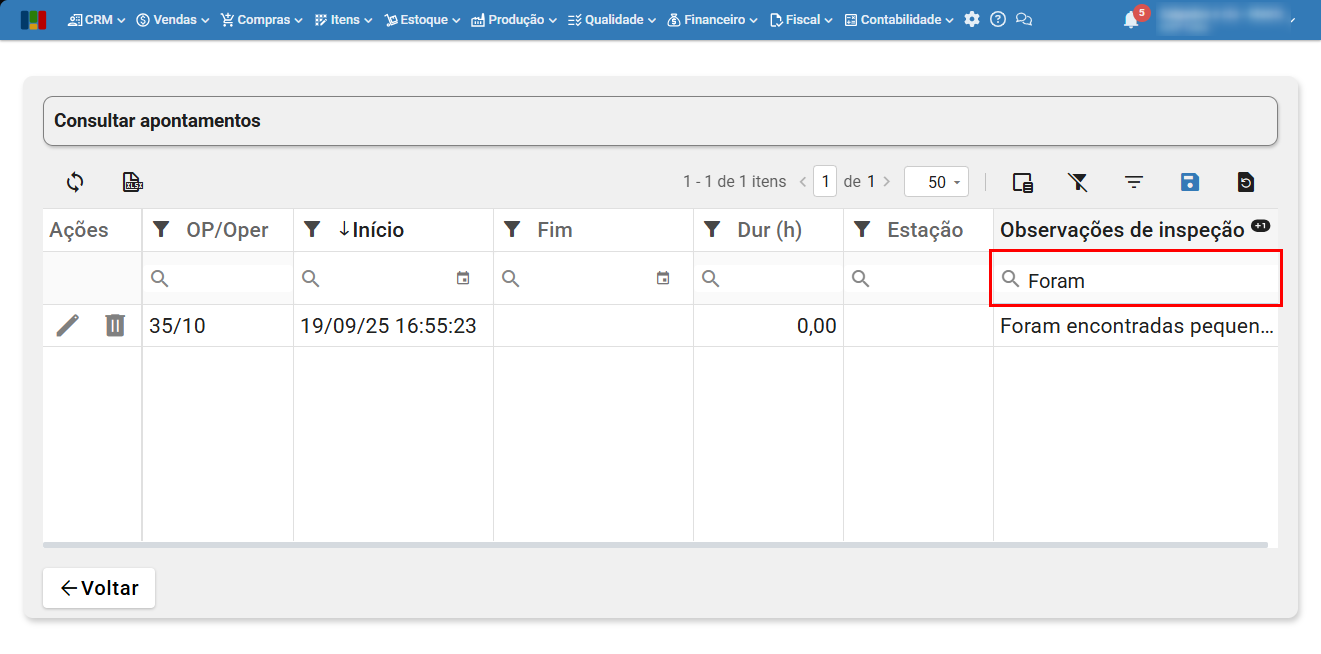Clear all filters icon
1321x654 pixels.
click(1077, 182)
